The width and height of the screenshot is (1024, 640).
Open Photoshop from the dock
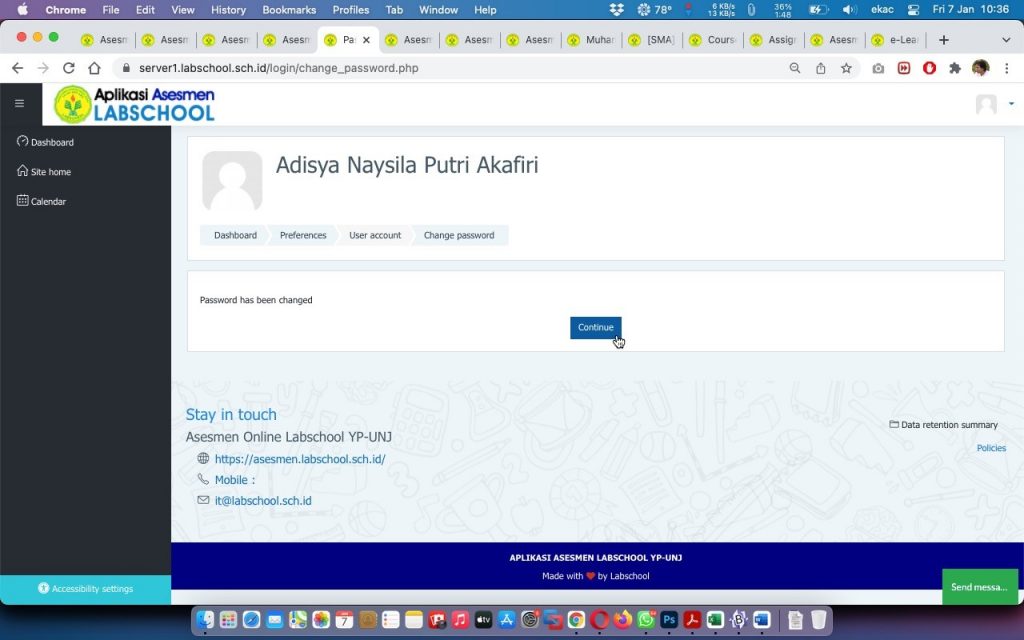669,619
